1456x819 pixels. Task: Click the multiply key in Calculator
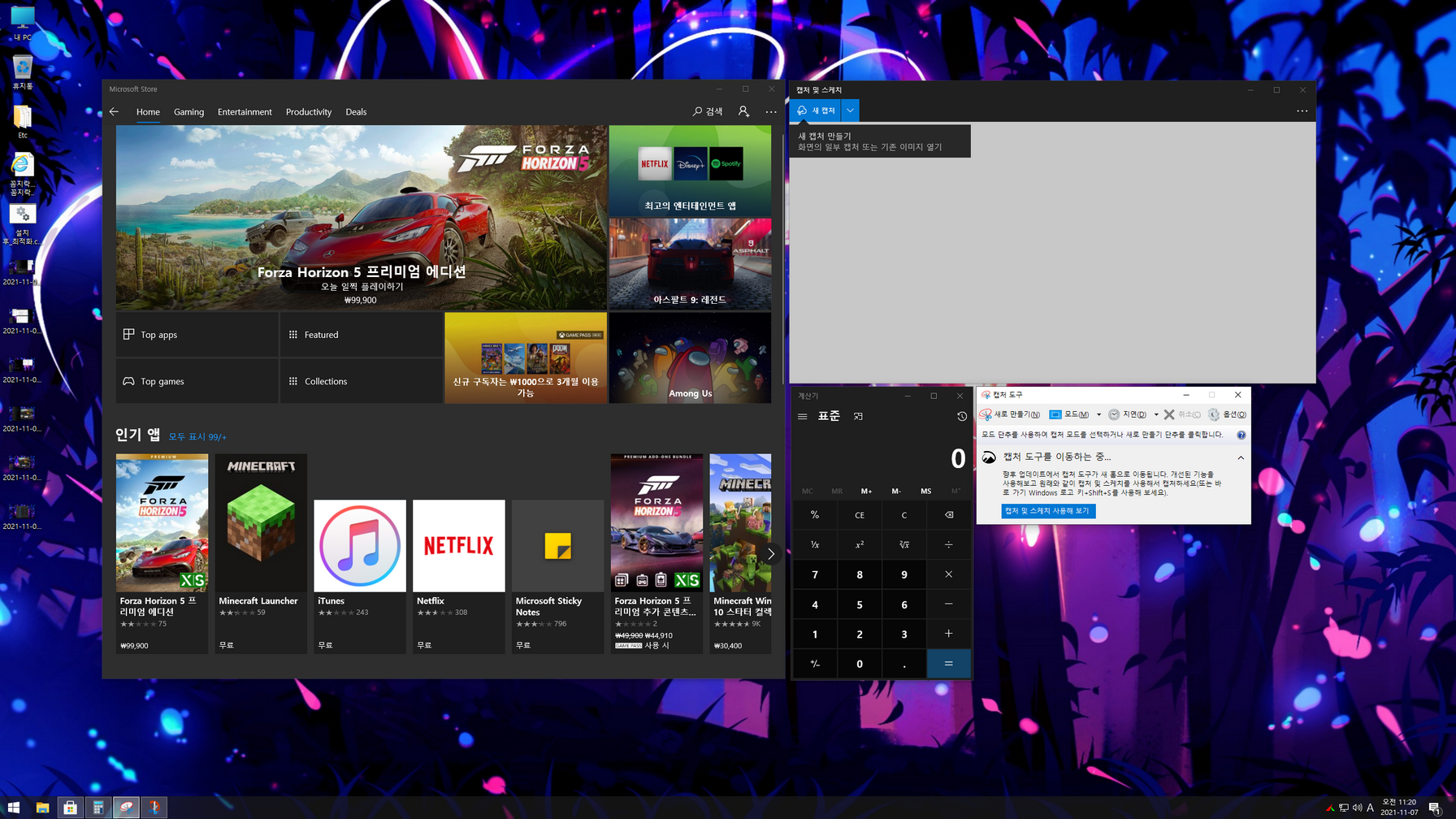(x=948, y=574)
